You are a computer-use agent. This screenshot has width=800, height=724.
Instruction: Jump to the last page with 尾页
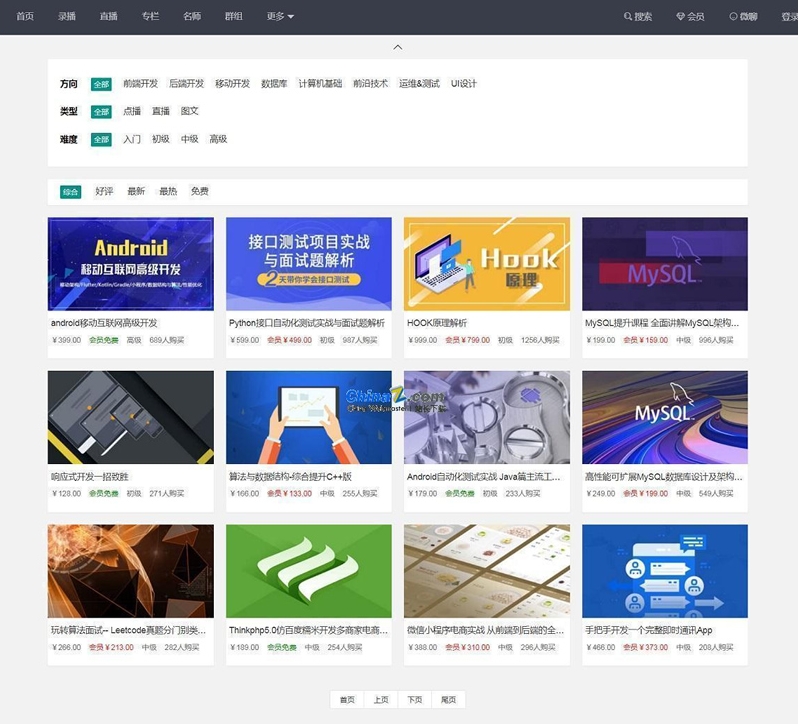(448, 700)
